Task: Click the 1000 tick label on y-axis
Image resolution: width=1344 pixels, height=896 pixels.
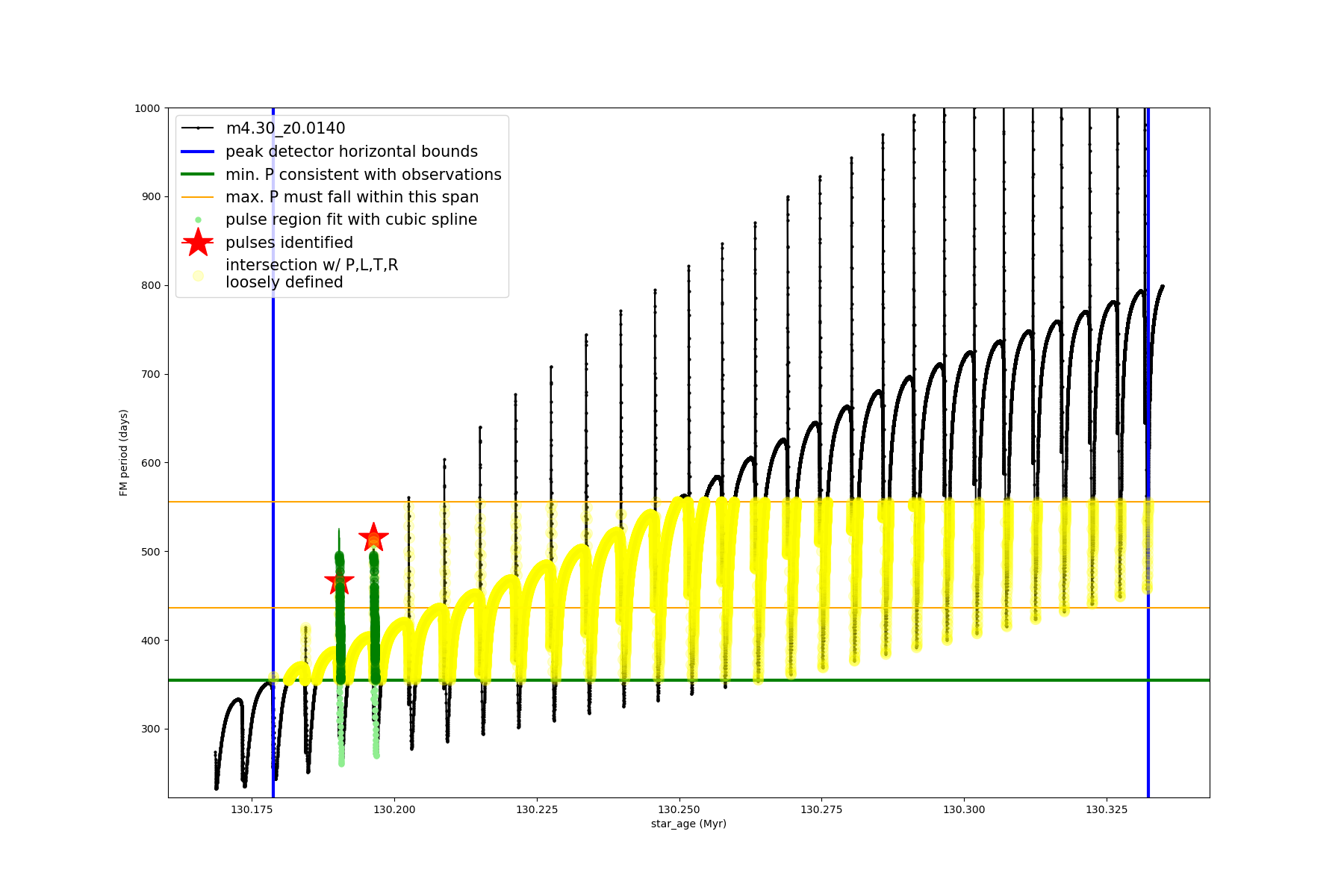Action: coord(147,108)
